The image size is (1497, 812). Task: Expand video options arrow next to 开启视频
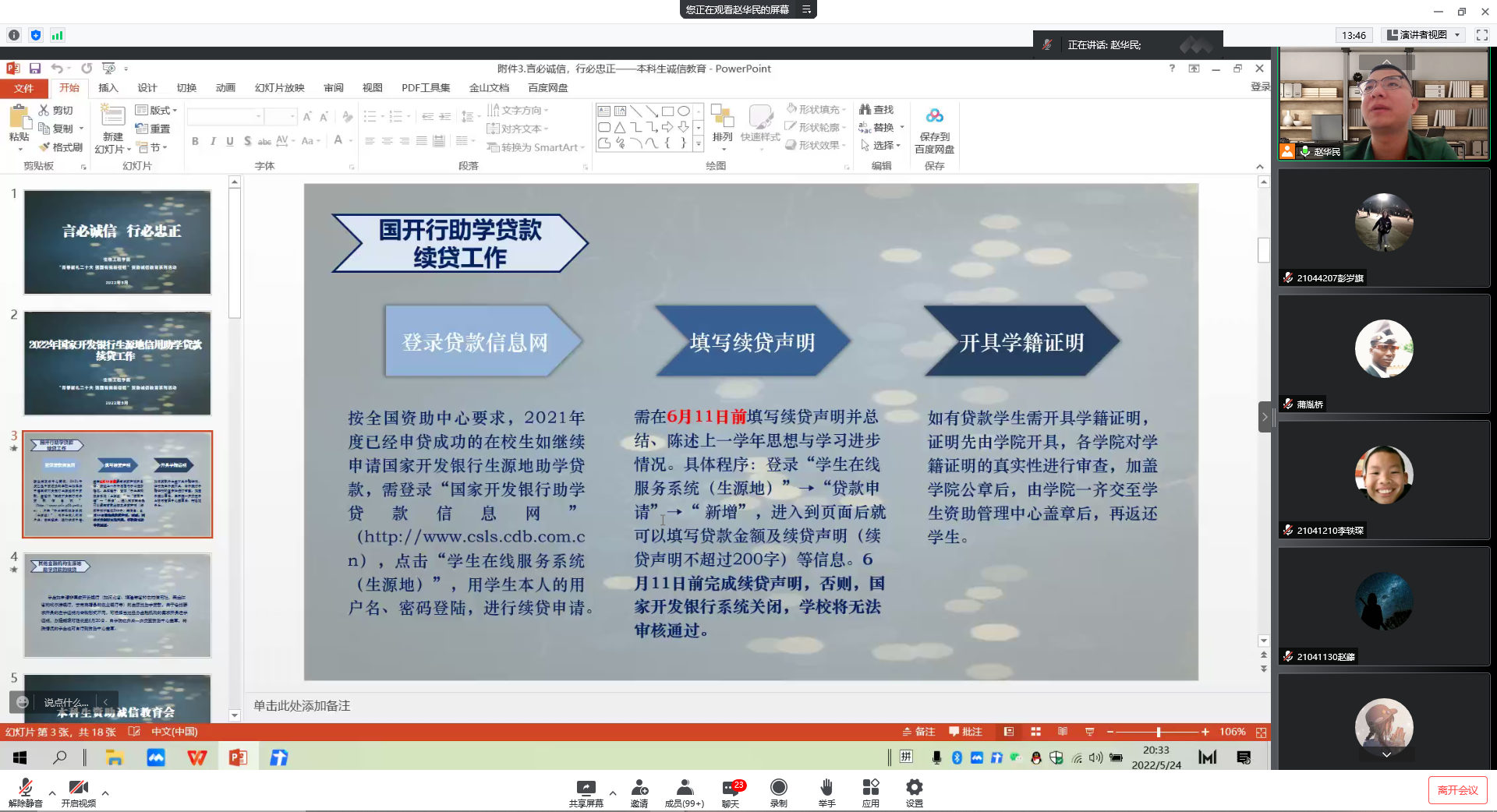[105, 793]
